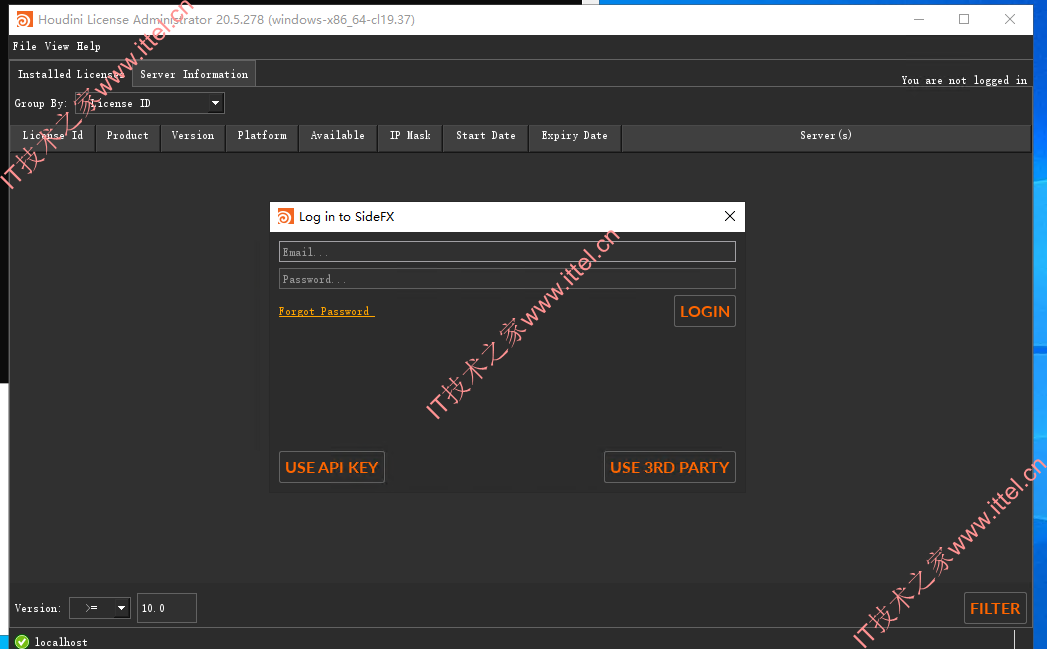Screen dimensions: 1047x649
Task: Apply the FILTER button
Action: point(995,608)
